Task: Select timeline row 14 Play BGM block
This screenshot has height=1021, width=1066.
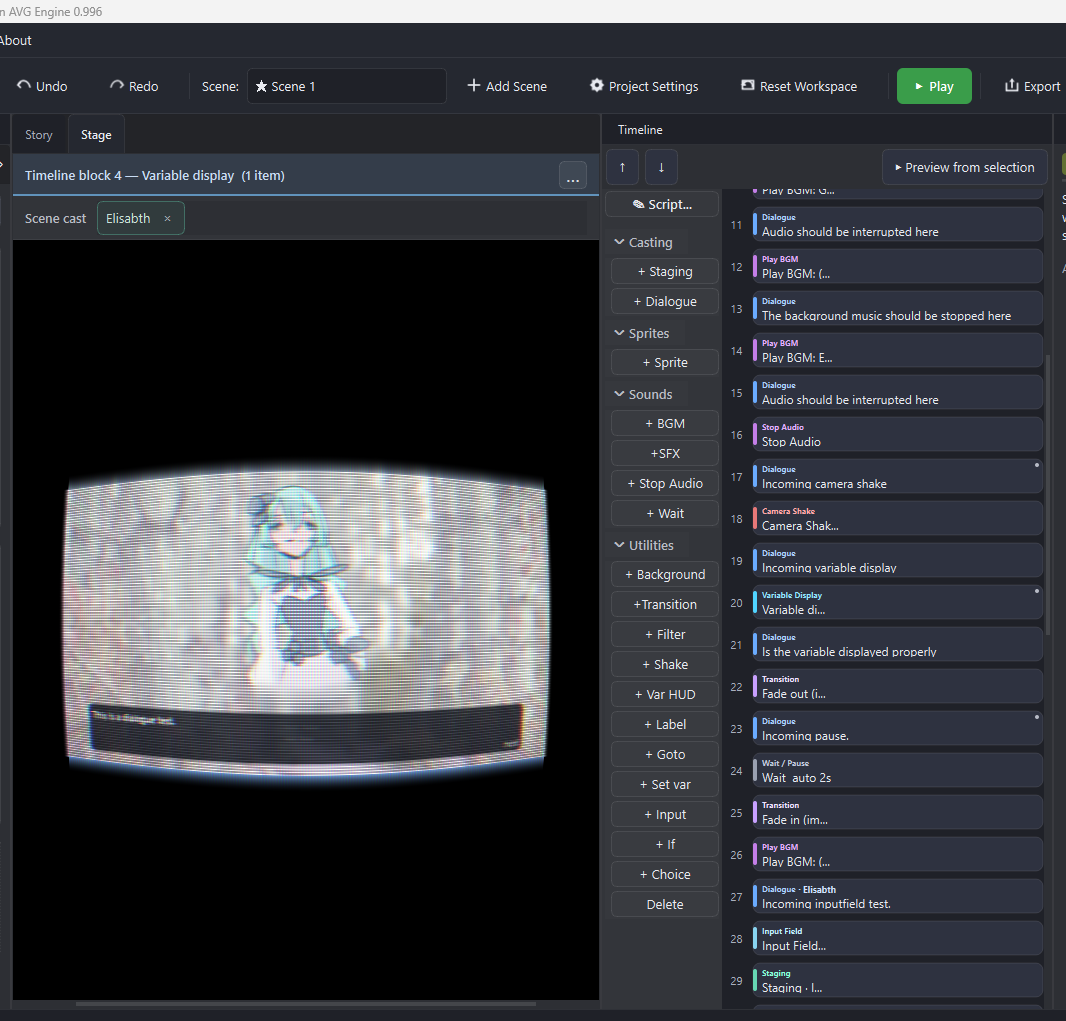Action: coord(897,351)
